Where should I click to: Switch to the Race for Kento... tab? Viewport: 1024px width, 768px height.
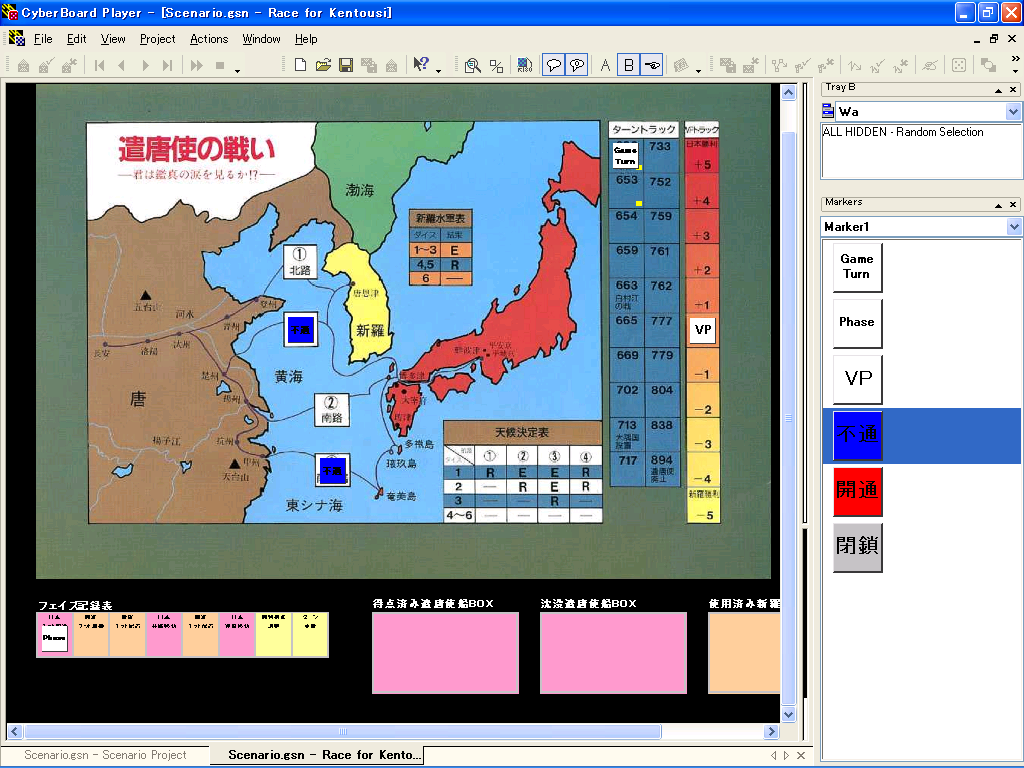(317, 755)
